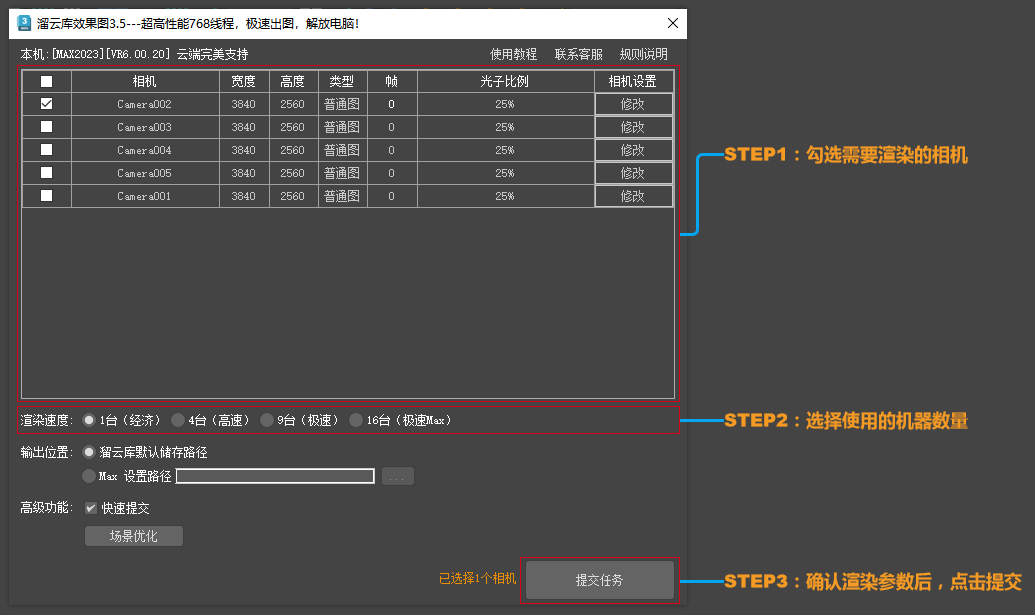
Task: Open the 规则说明 link
Action: (644, 54)
